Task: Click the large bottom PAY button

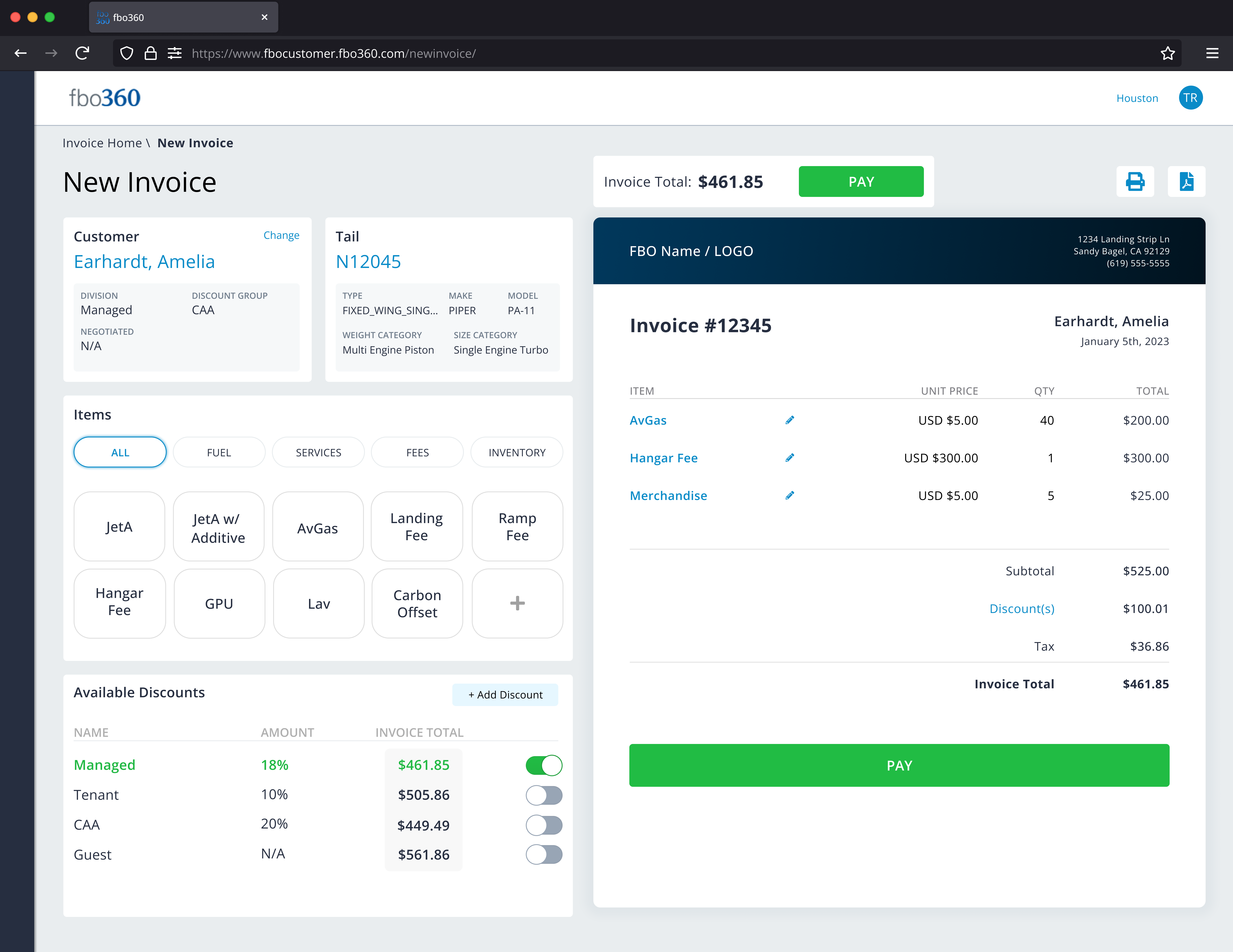Action: tap(899, 765)
